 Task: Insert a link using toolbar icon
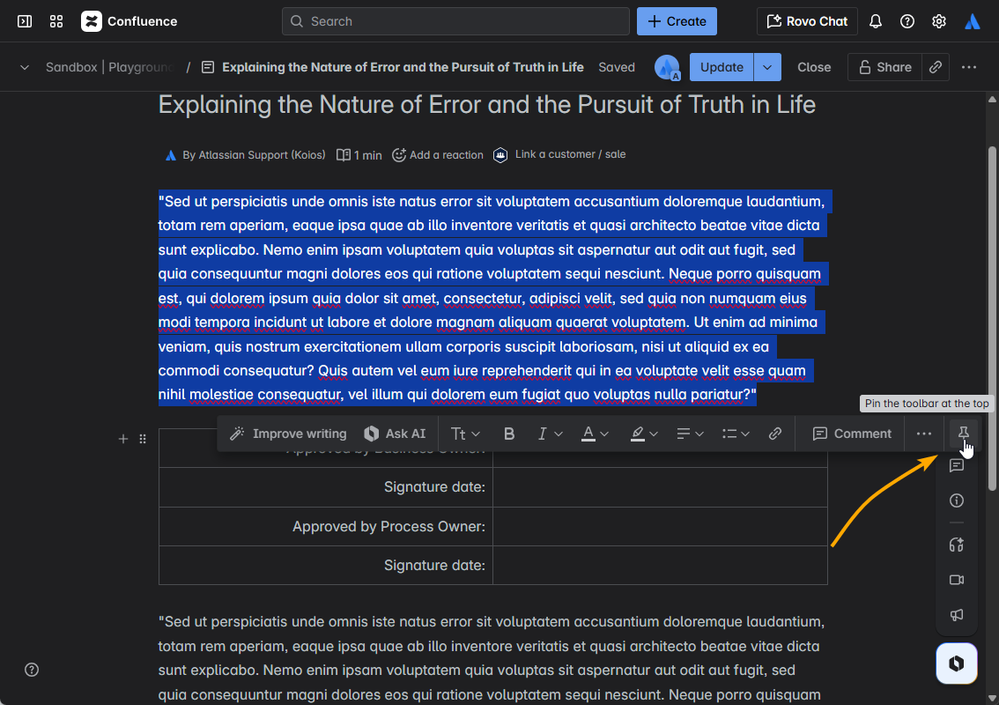pos(775,434)
